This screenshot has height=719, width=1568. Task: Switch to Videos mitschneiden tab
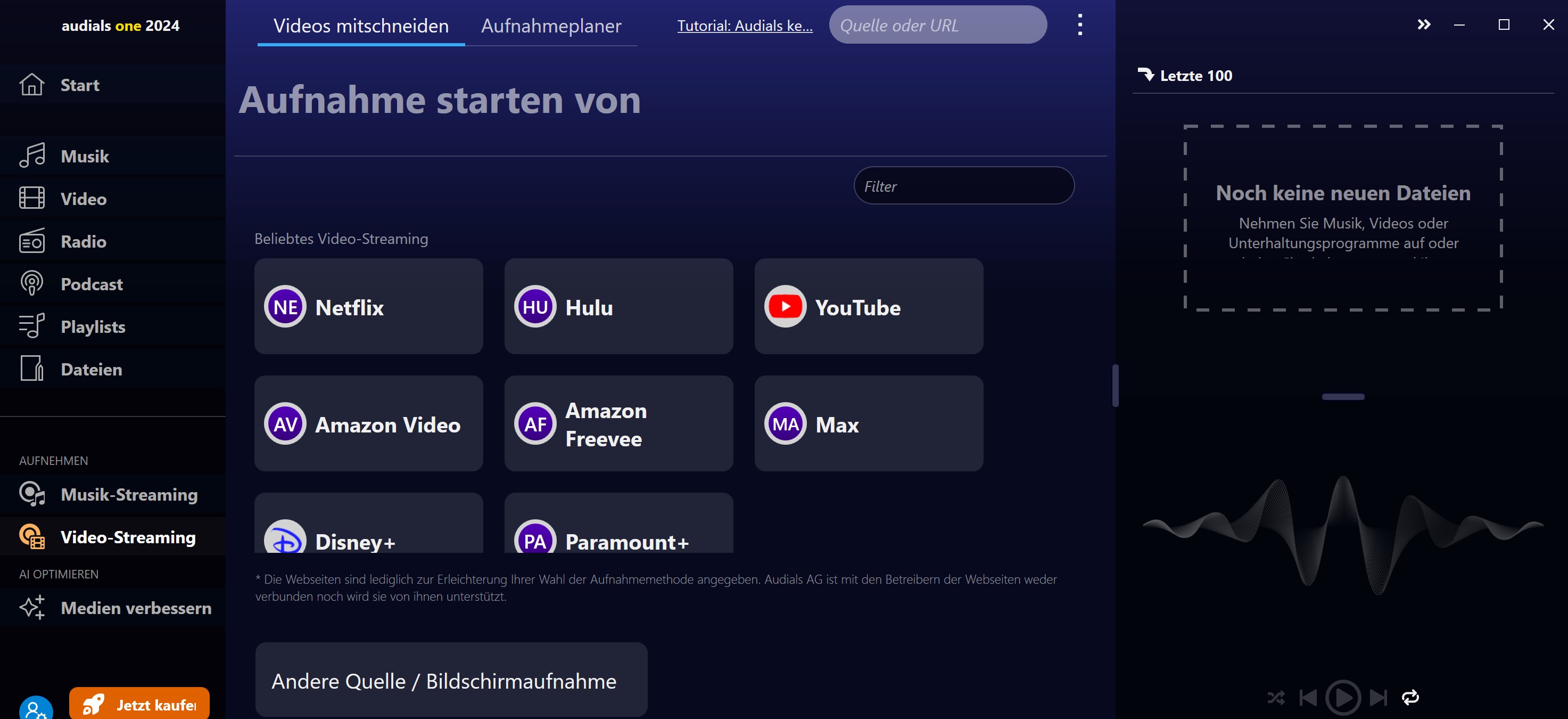coord(361,26)
